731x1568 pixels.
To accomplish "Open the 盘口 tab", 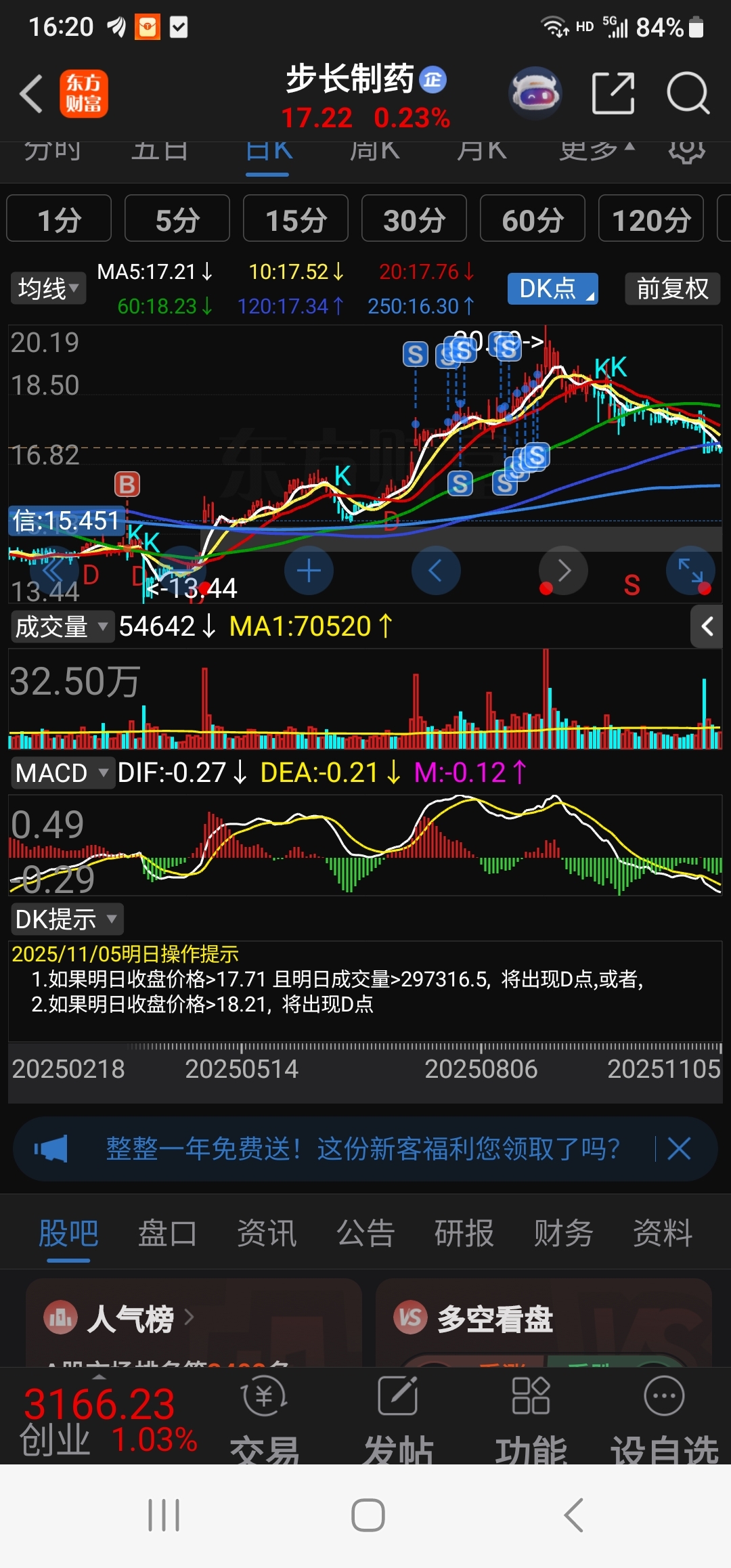I will click(x=167, y=1234).
